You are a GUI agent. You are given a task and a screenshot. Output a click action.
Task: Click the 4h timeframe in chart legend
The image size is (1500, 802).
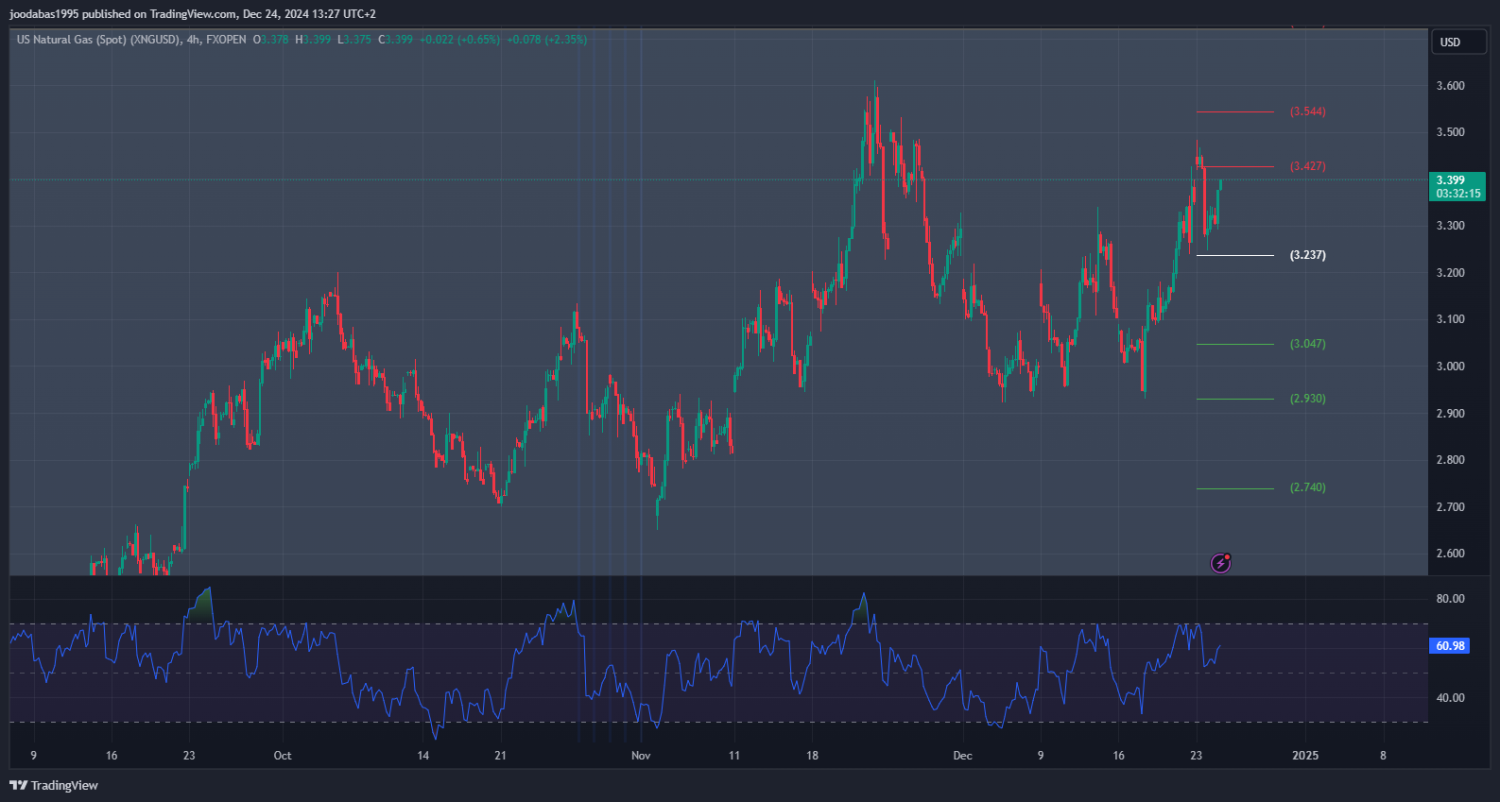click(x=193, y=39)
